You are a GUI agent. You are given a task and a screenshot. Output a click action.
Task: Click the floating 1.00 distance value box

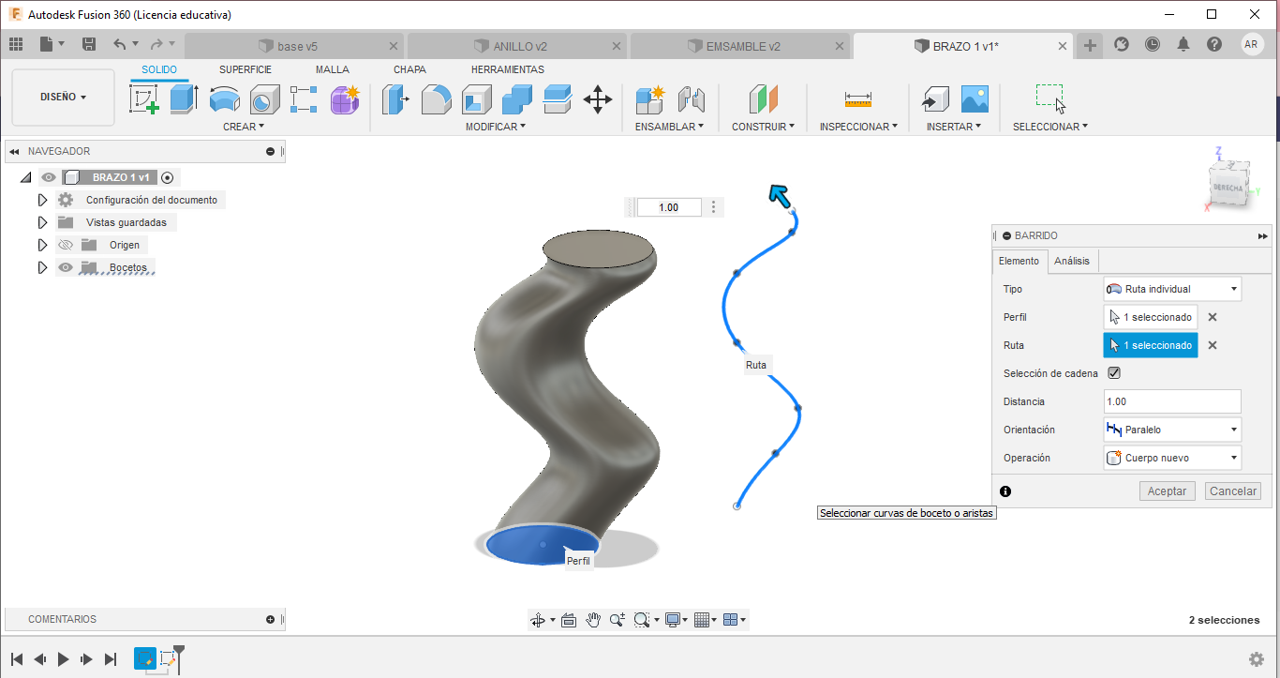[x=669, y=207]
